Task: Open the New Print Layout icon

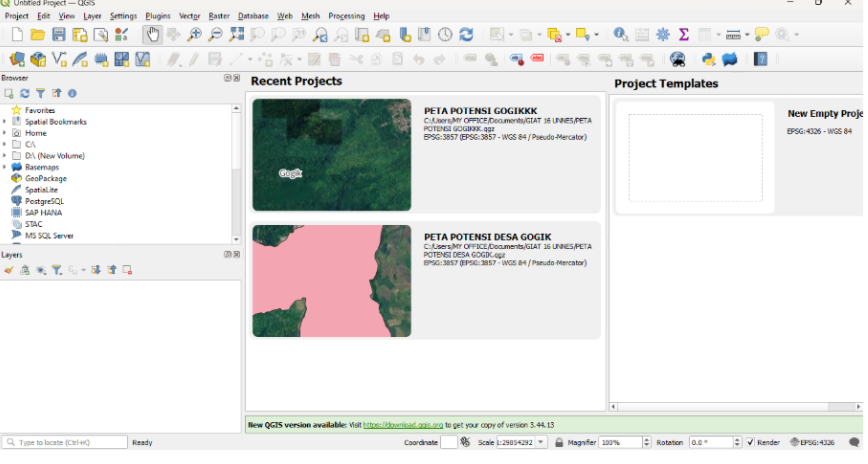Action: (80, 34)
